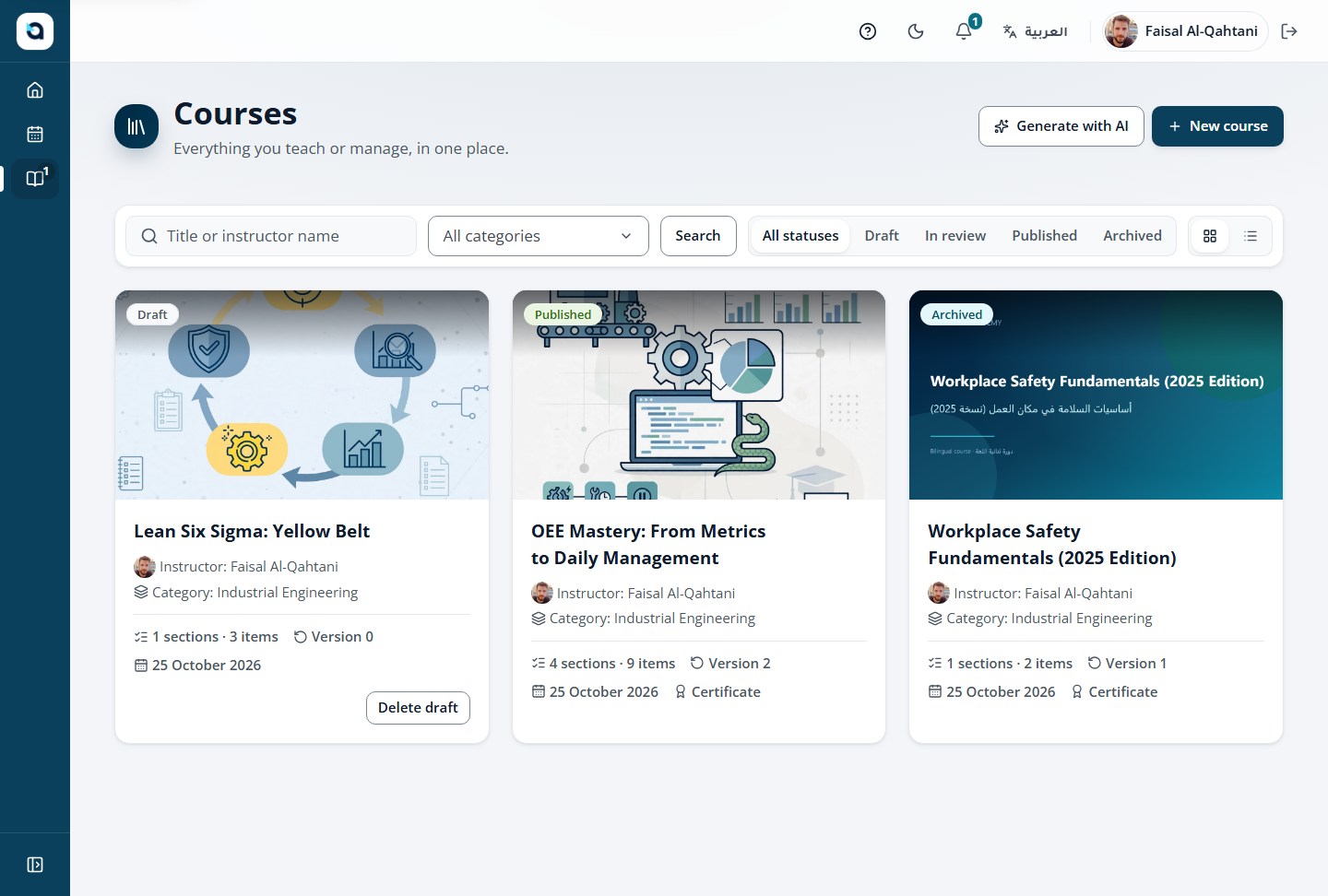Open Faisal Al-Qahtani profile menu
Viewport: 1328px width, 896px height.
(x=1186, y=31)
